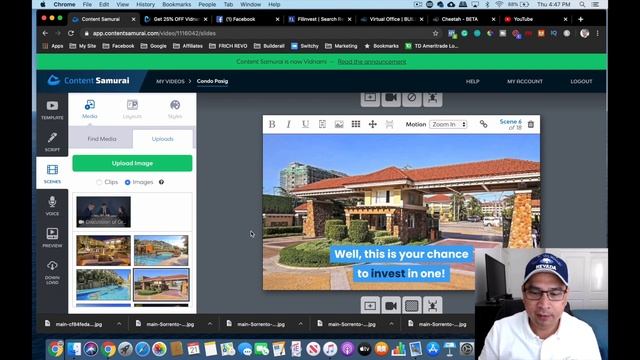Switch to the Facebook browser tab
Viewport: 640px width, 360px height.
coord(247,19)
